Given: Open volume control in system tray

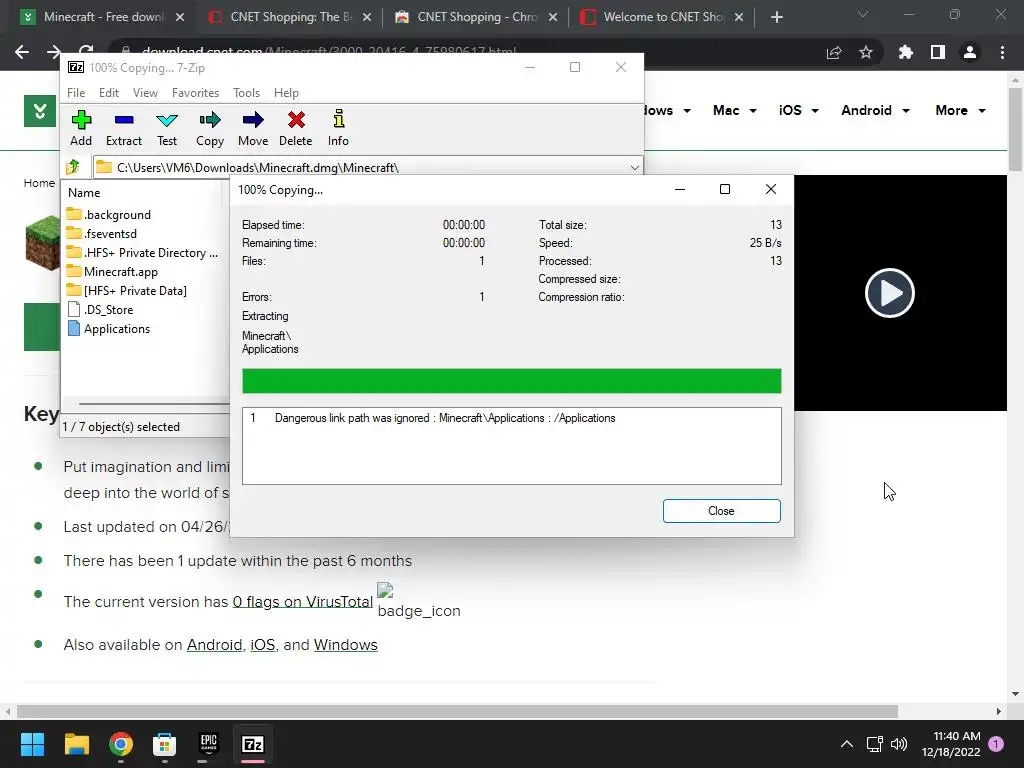Looking at the screenshot, I should [x=899, y=744].
